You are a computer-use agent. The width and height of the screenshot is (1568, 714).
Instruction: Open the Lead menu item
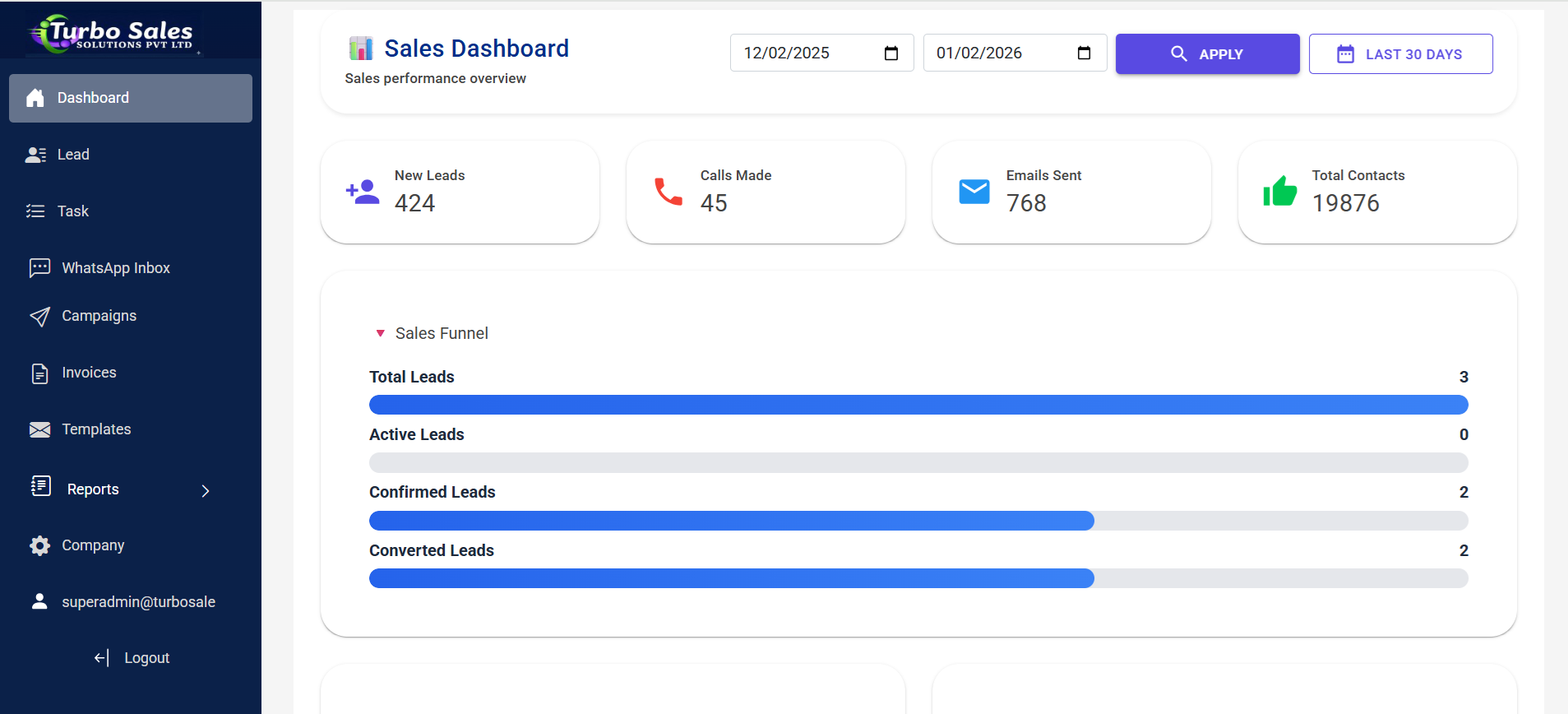pyautogui.click(x=73, y=155)
